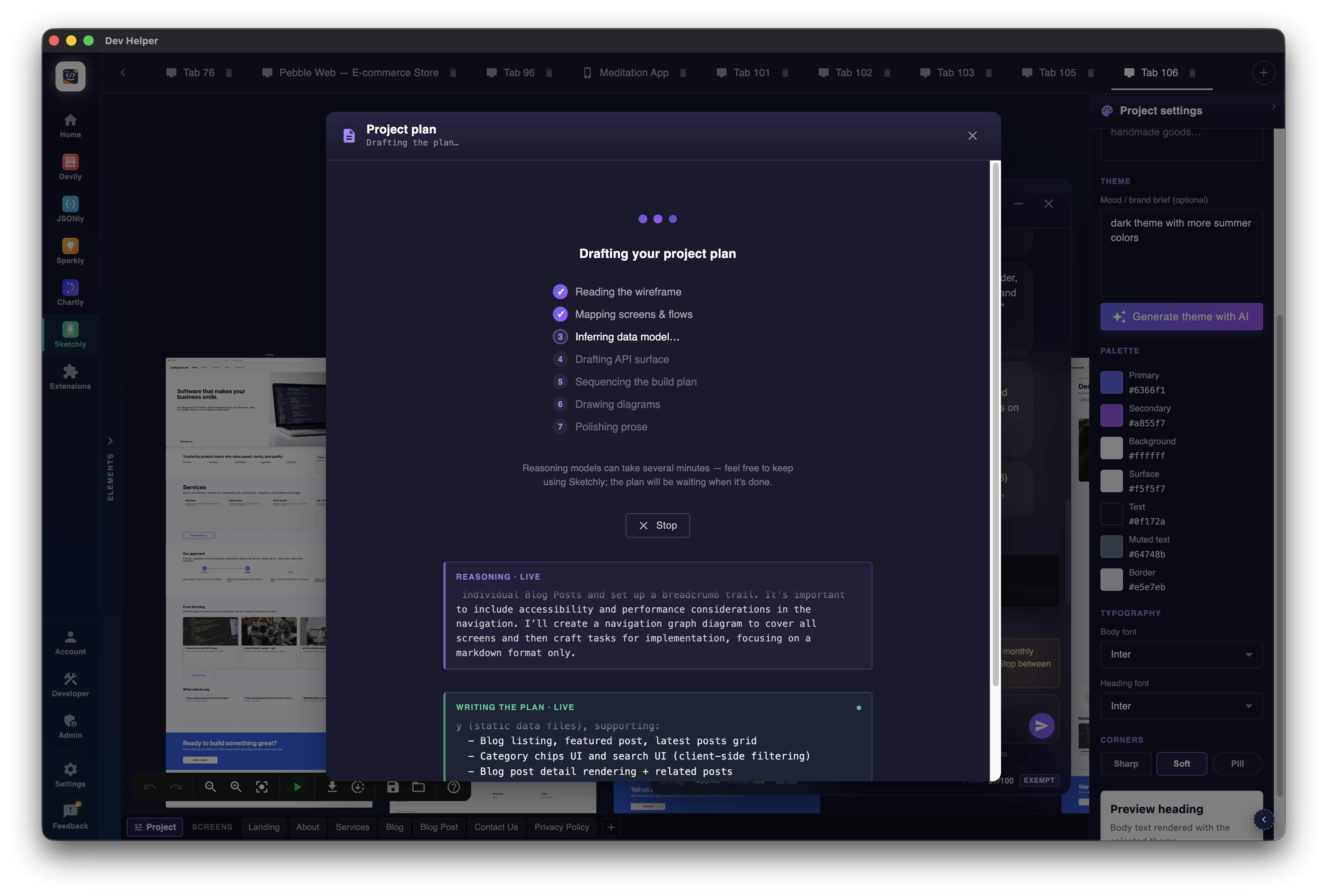Select the Soft corners option
The image size is (1327, 896).
pyautogui.click(x=1181, y=764)
